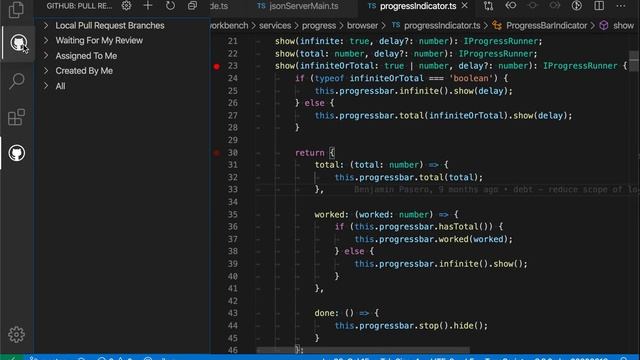Click the editor horizontal scrollbar thumb
This screenshot has height=360, width=640.
point(363,350)
